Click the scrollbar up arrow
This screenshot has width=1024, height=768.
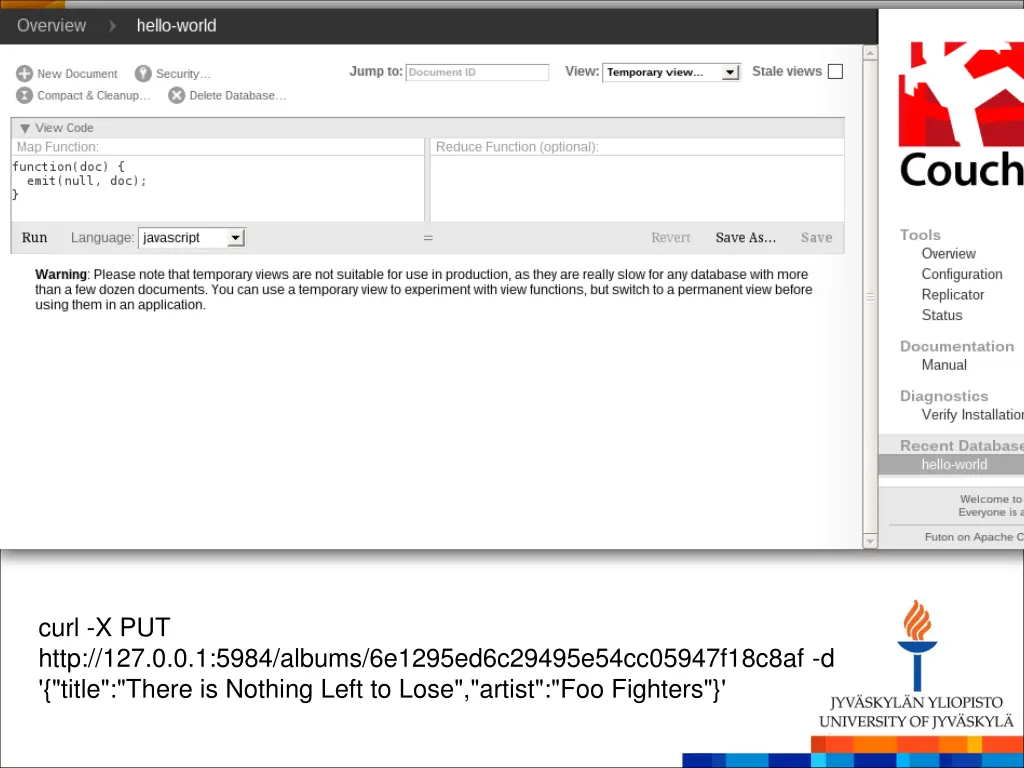(870, 53)
